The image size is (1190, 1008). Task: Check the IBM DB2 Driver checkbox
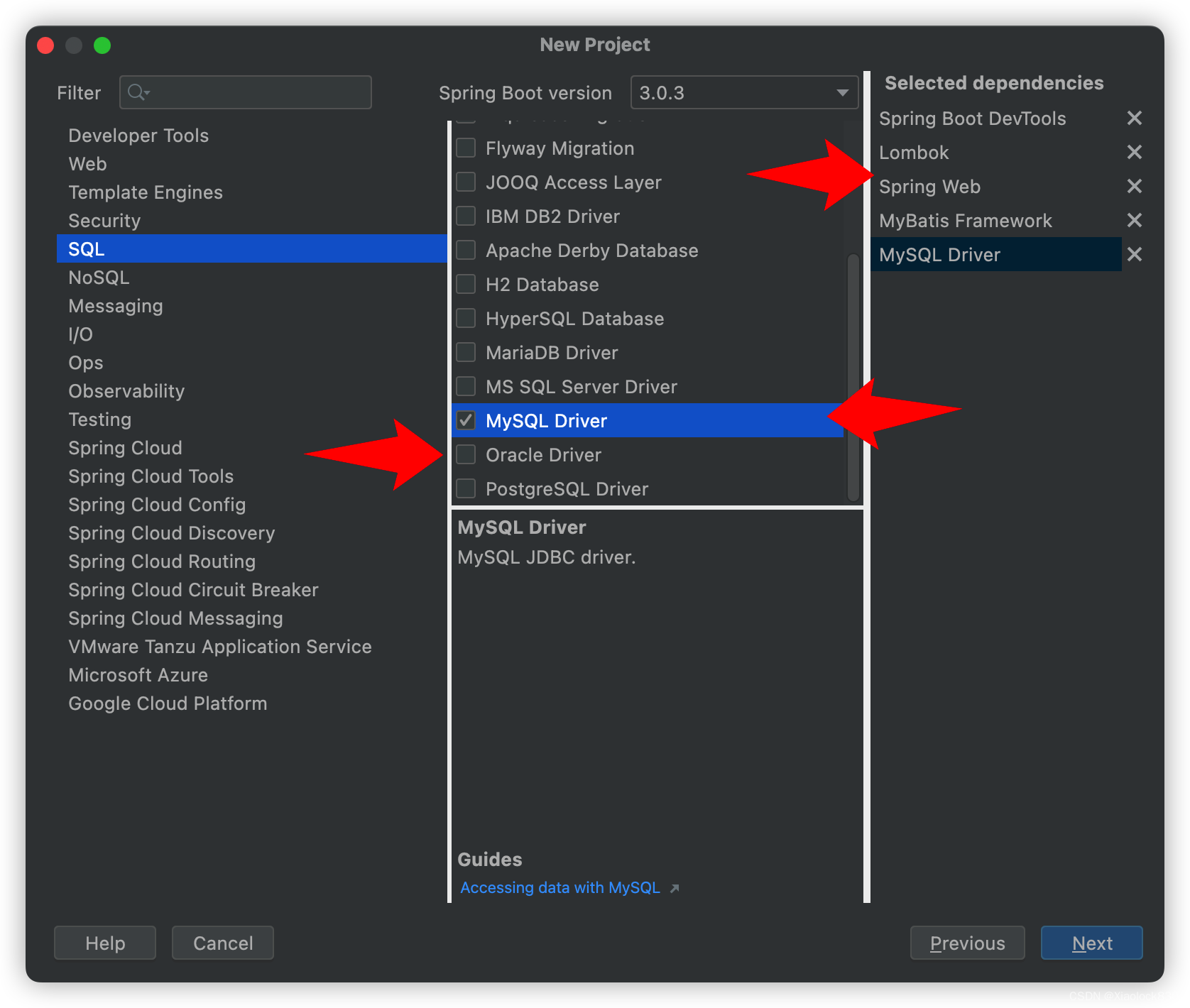pos(466,216)
